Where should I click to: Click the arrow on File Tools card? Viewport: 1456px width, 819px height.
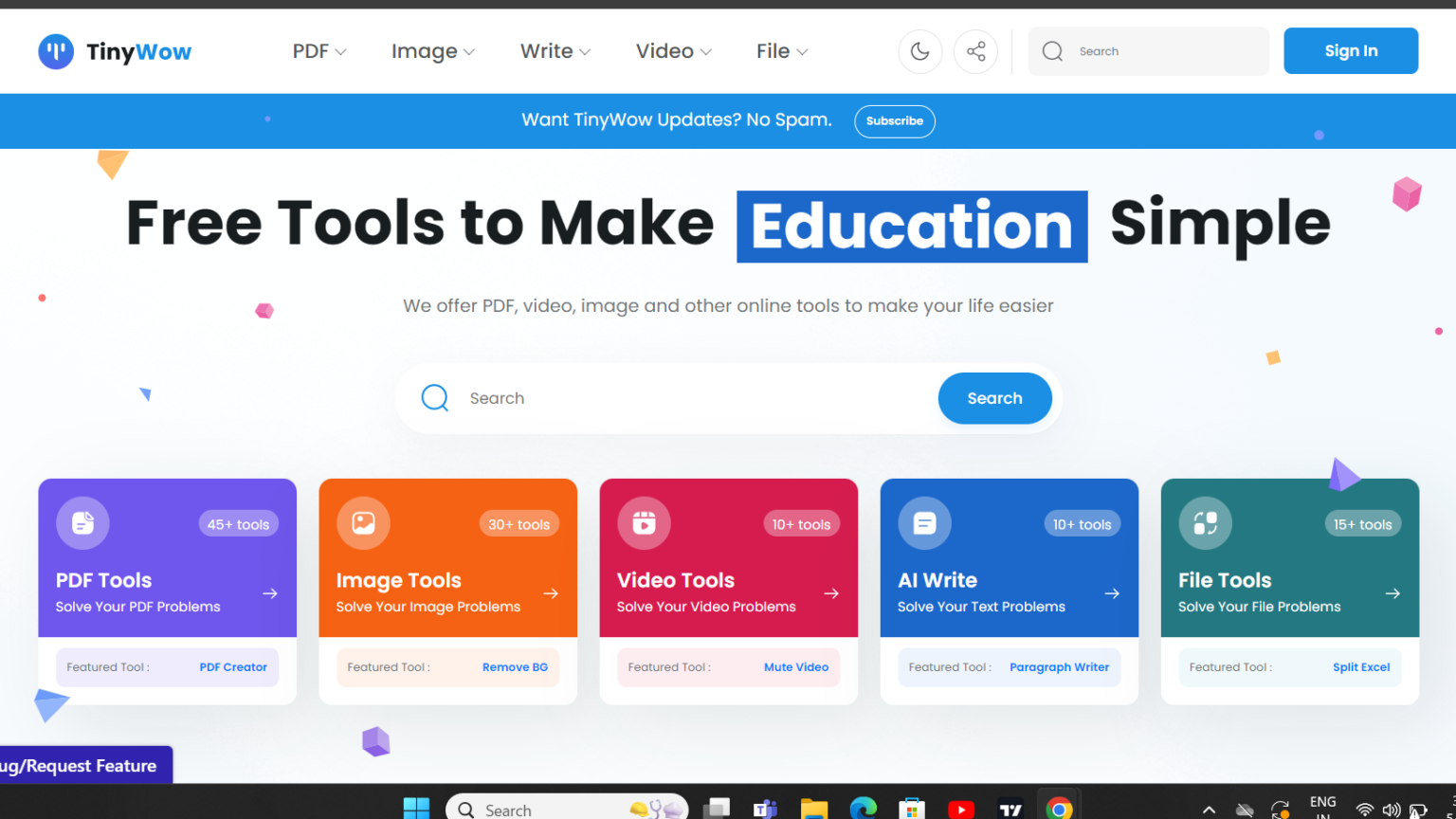pyautogui.click(x=1392, y=593)
